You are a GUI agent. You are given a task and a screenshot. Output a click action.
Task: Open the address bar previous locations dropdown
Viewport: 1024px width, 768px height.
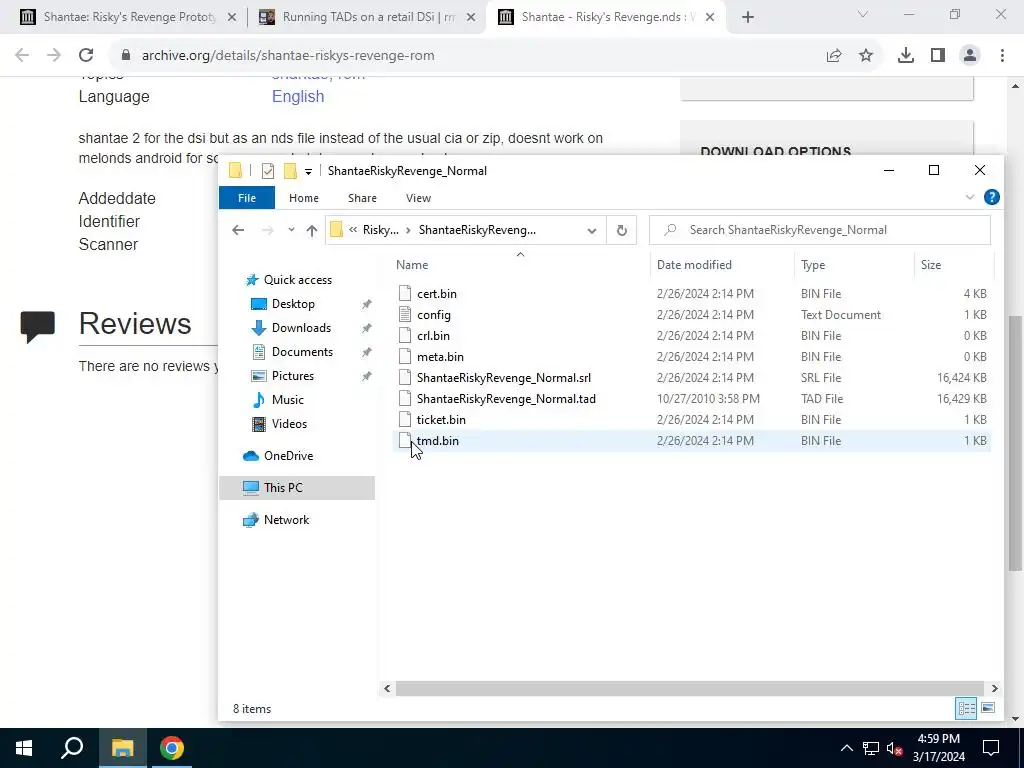click(592, 230)
